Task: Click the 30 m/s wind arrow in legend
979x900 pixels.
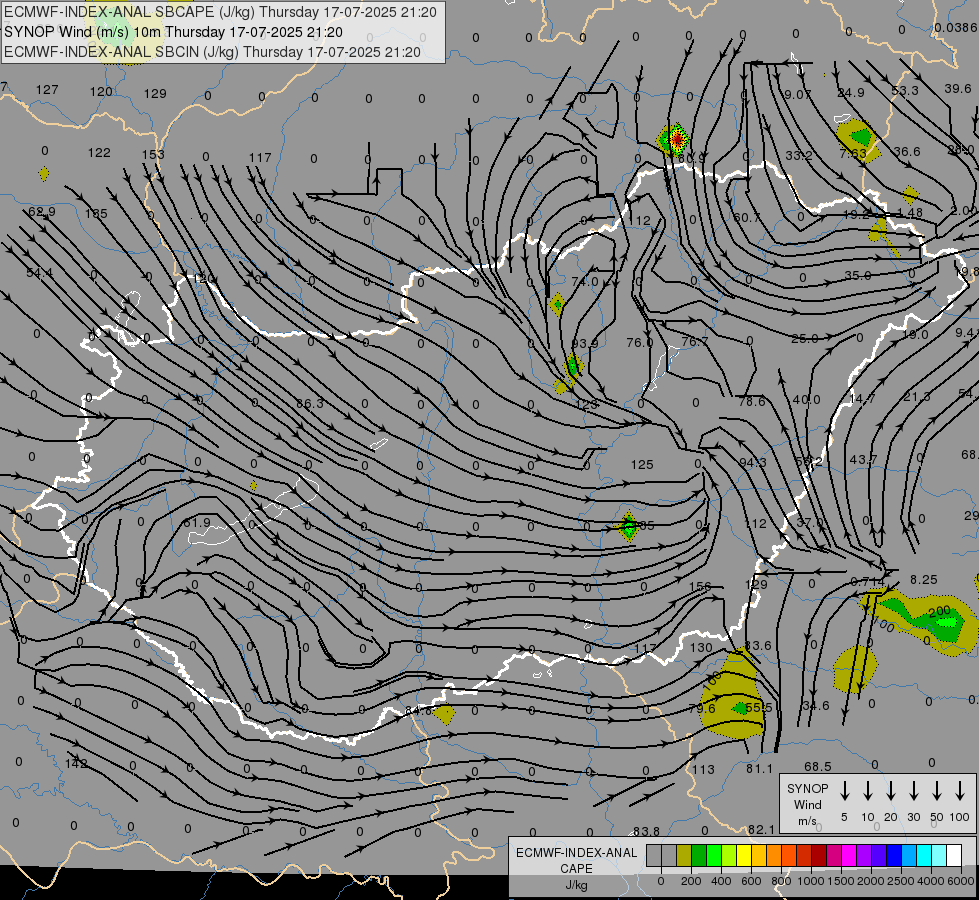Action: [914, 790]
